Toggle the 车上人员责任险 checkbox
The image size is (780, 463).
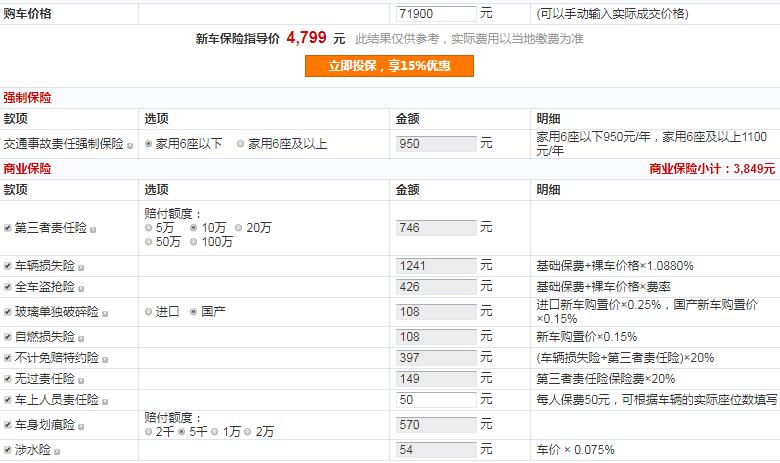[7, 400]
